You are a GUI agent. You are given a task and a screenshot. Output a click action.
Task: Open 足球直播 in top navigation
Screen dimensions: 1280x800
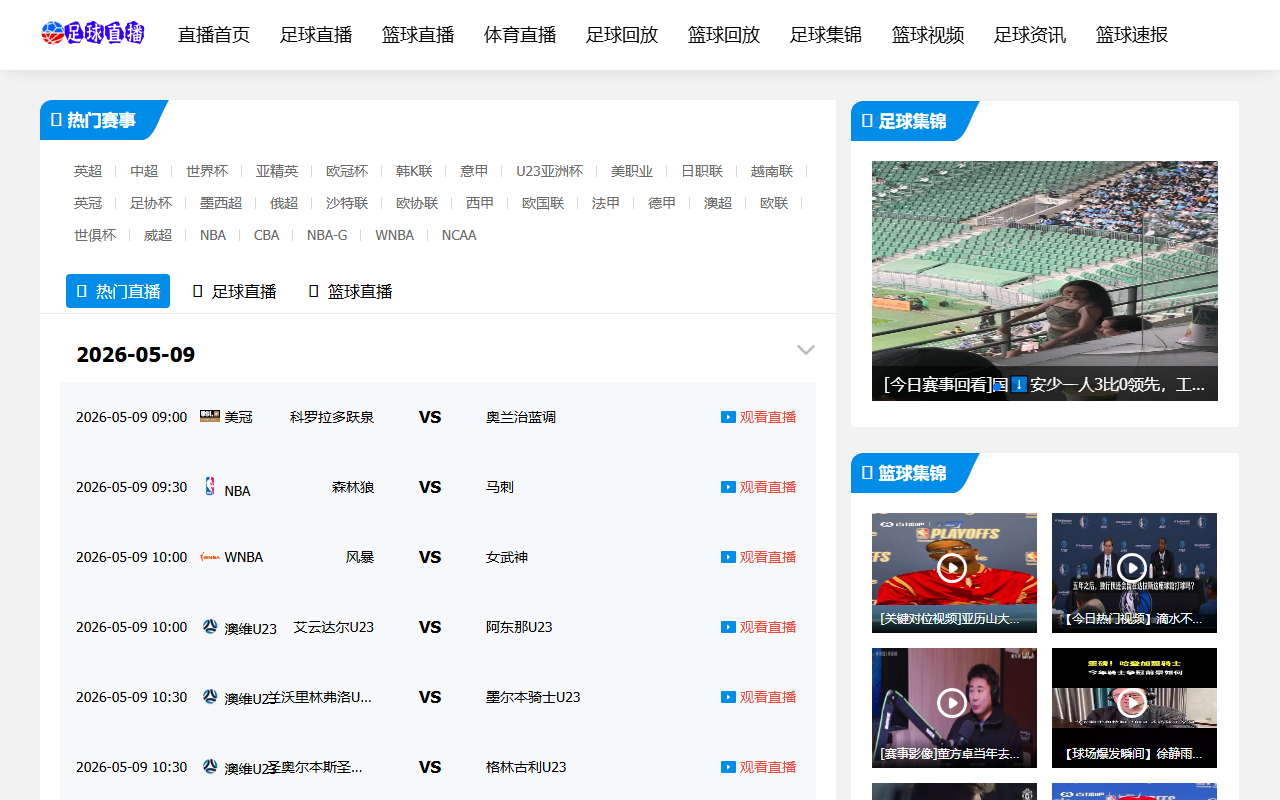316,35
